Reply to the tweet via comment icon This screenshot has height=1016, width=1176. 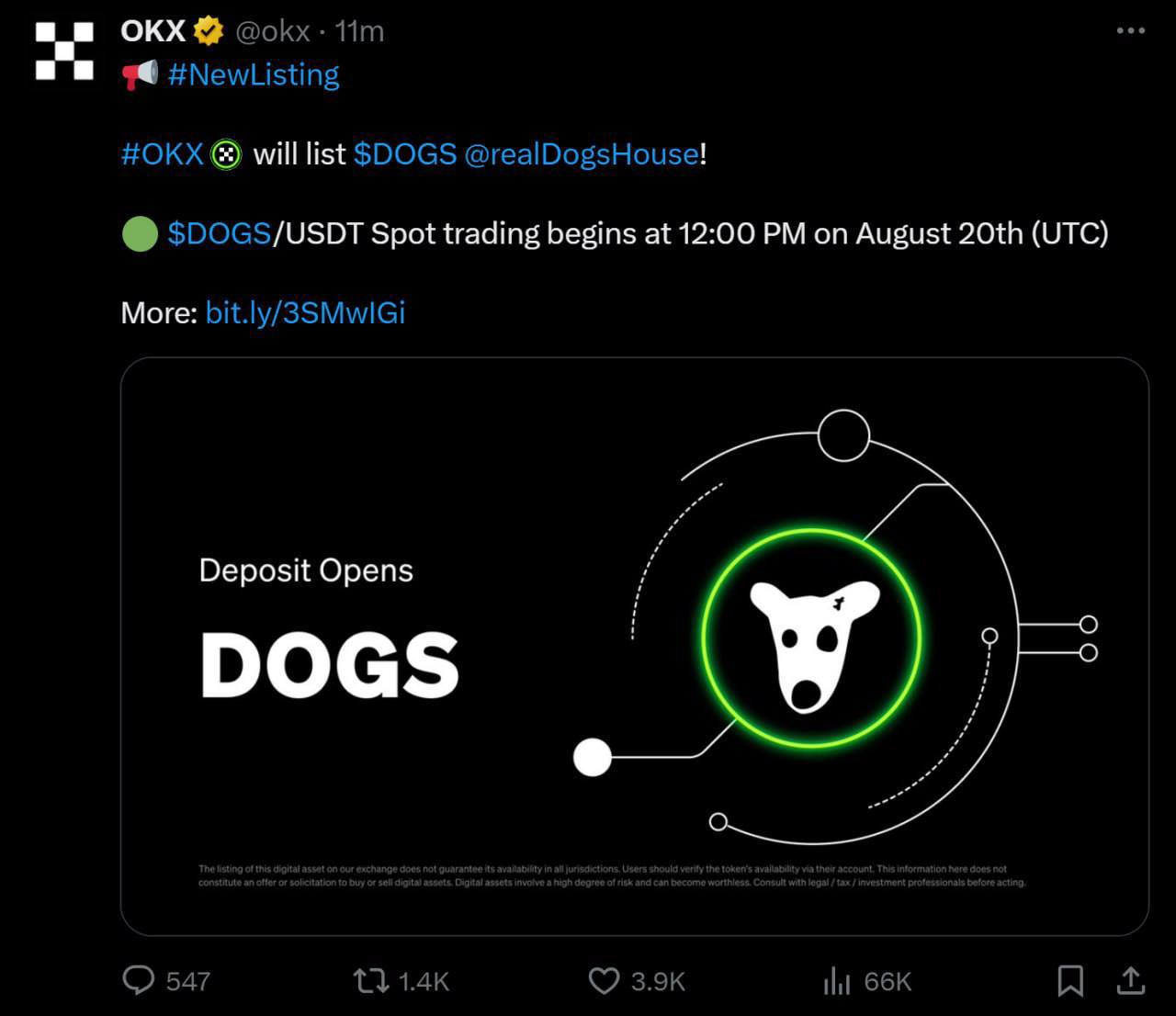(139, 980)
